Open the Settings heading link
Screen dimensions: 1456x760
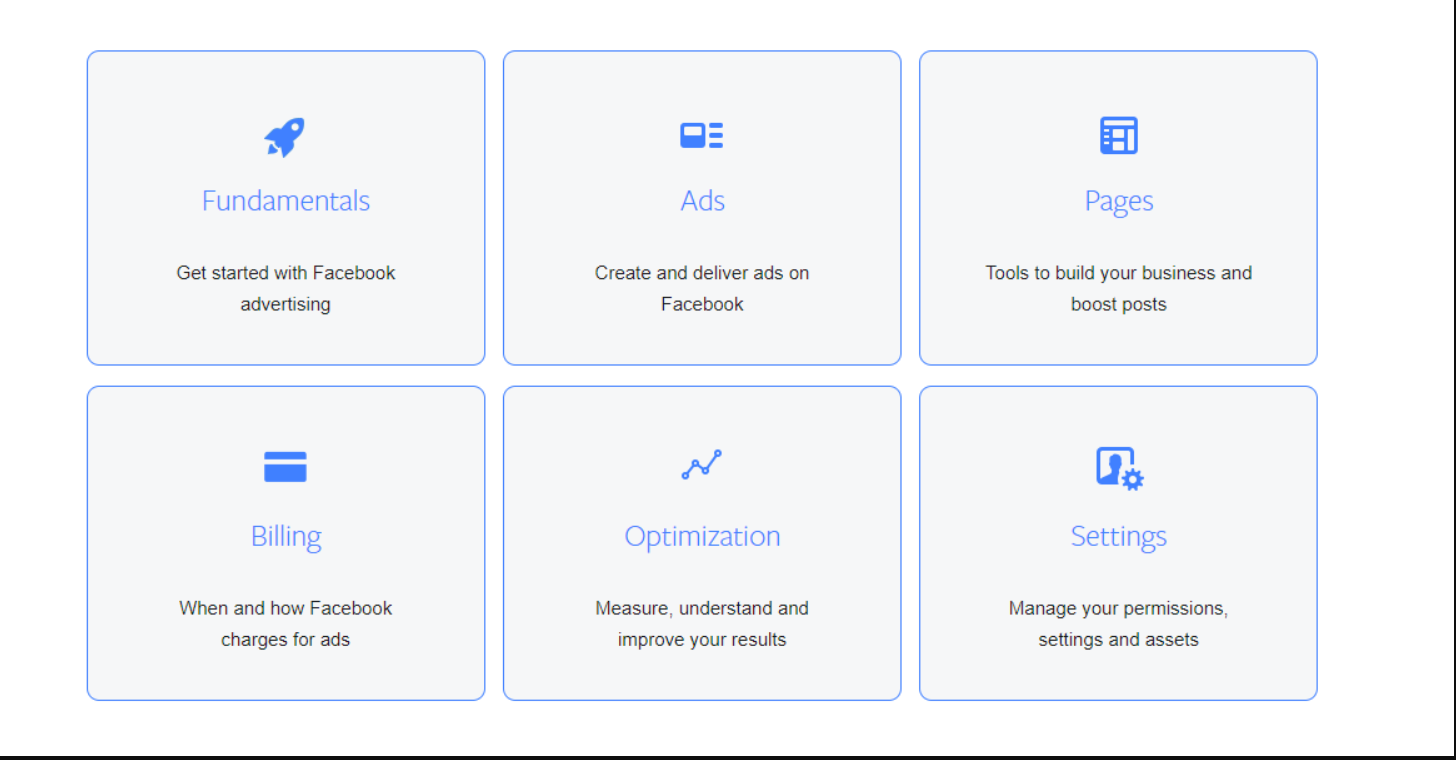[1119, 537]
